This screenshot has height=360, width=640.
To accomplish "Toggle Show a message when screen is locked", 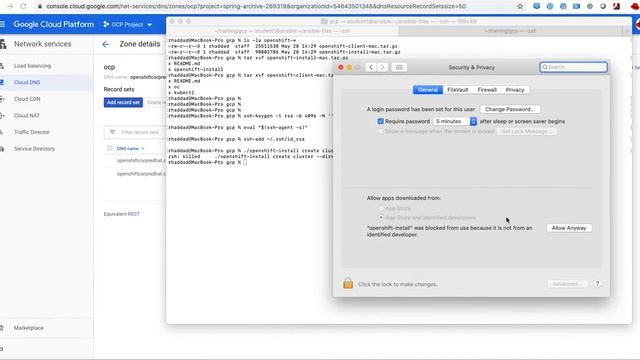I will click(x=380, y=131).
